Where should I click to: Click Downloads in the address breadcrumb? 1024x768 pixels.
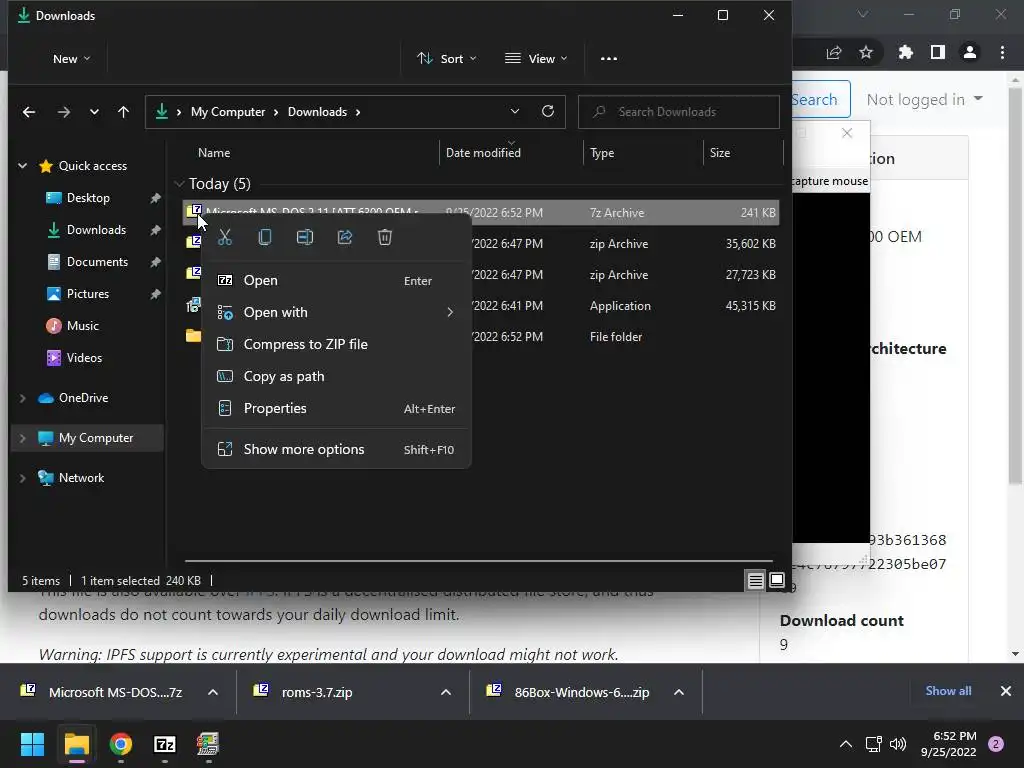[317, 112]
